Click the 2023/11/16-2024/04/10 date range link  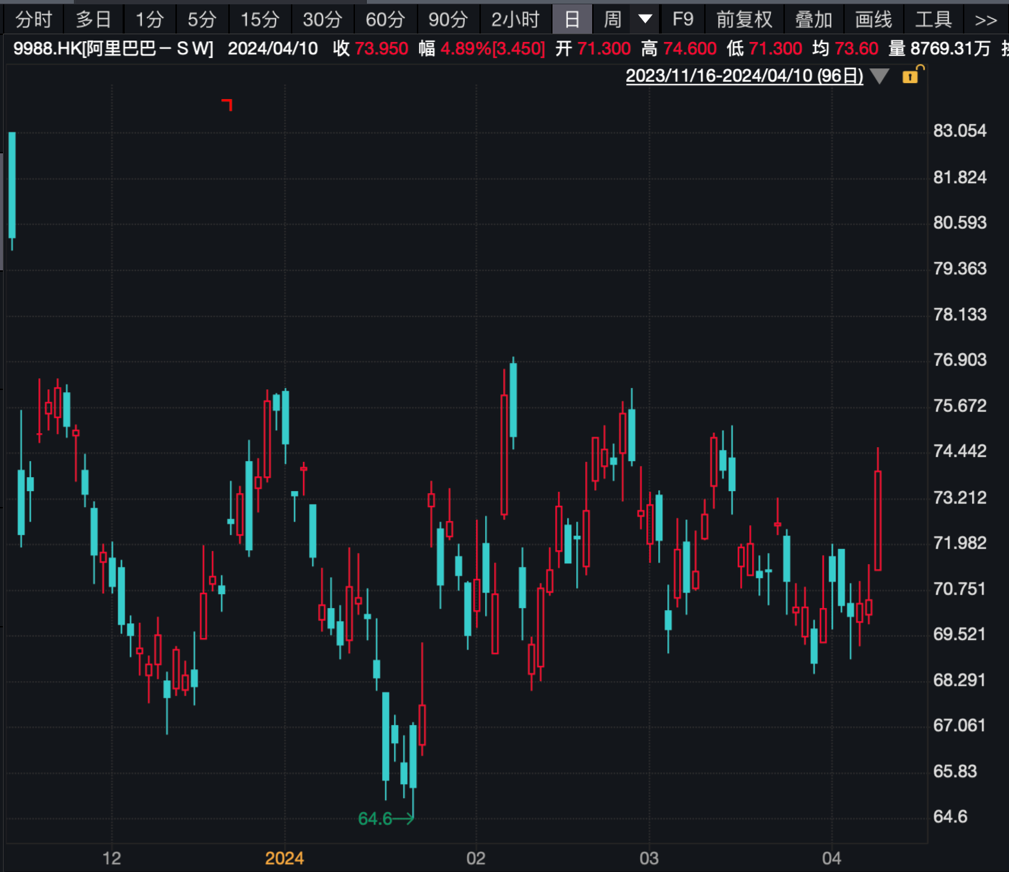744,76
